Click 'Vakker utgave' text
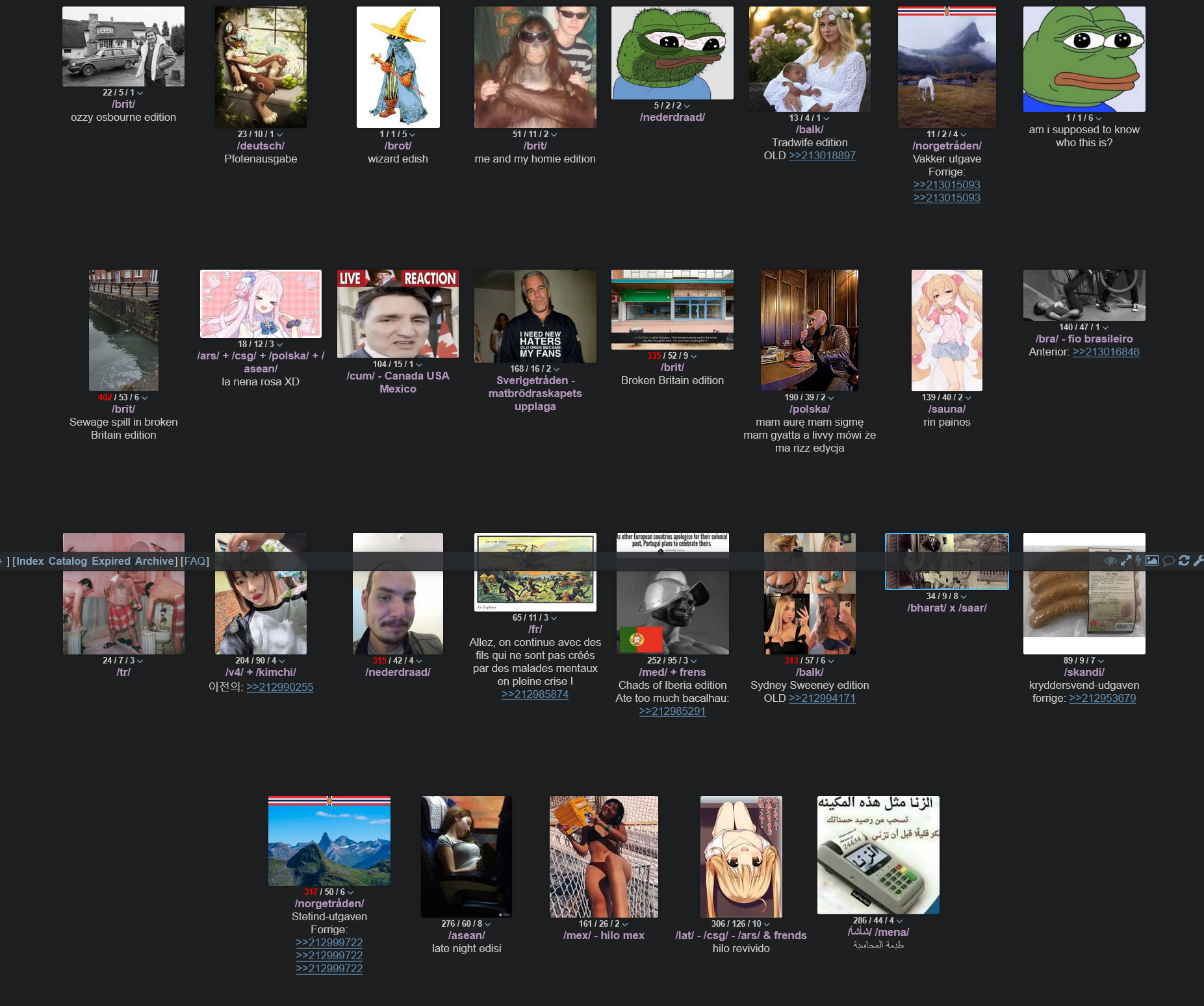Viewport: 1204px width, 1006px height. (947, 159)
